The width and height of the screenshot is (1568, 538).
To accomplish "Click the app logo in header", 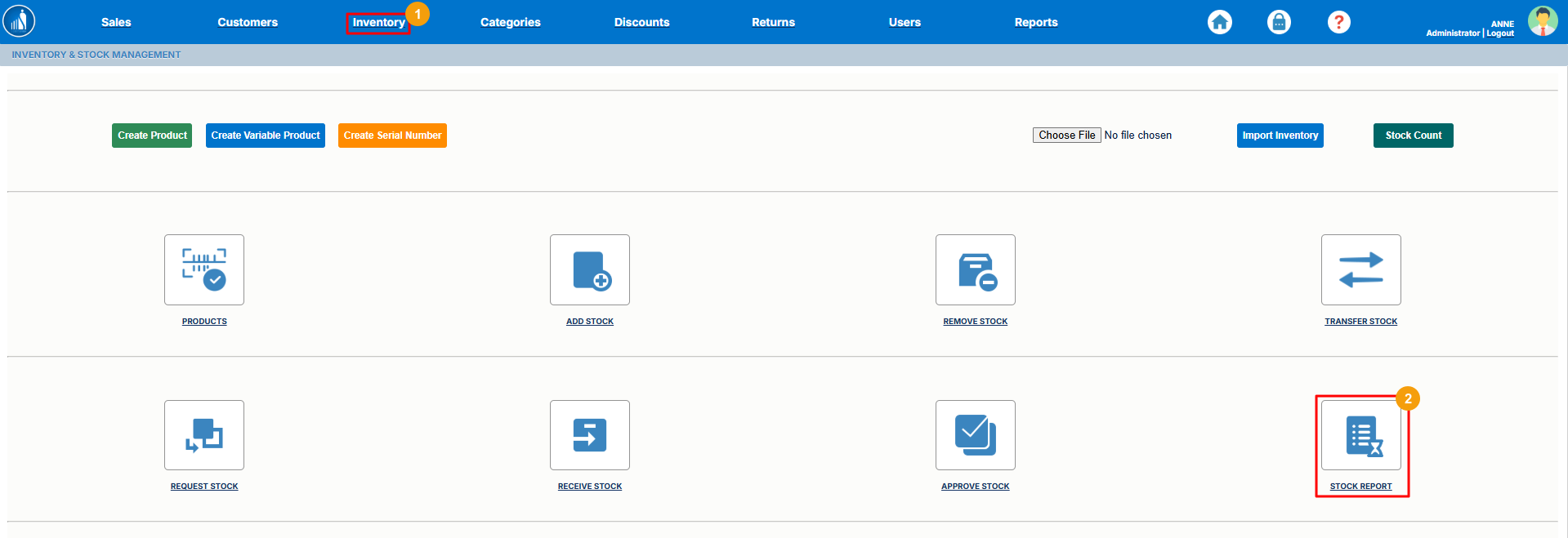I will [x=19, y=21].
